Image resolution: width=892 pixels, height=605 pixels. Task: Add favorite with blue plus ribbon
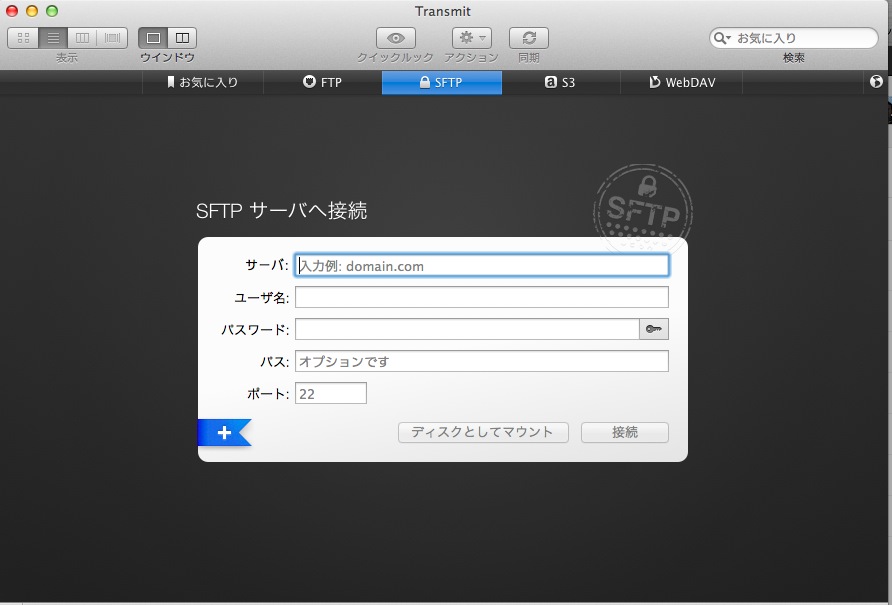[x=224, y=433]
